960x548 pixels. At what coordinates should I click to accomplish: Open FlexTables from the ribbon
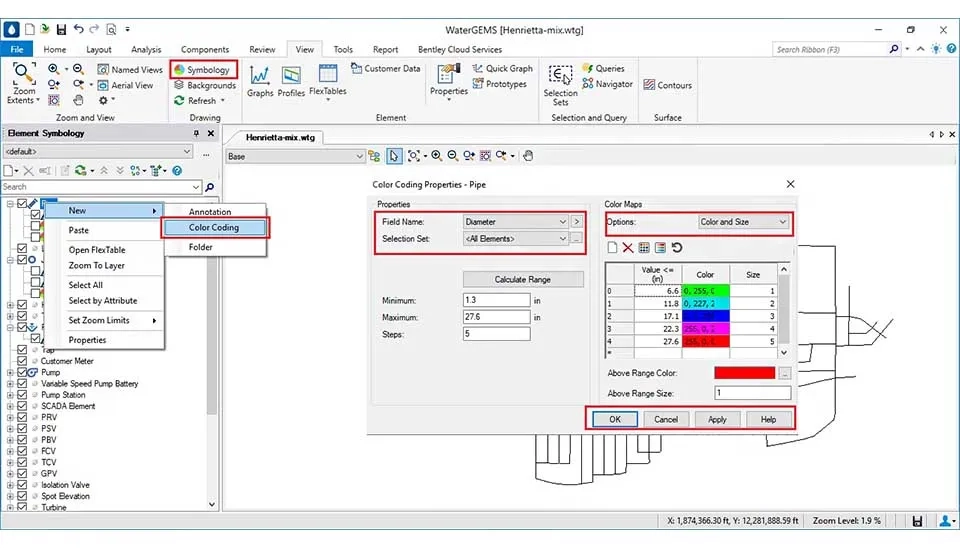click(x=328, y=80)
